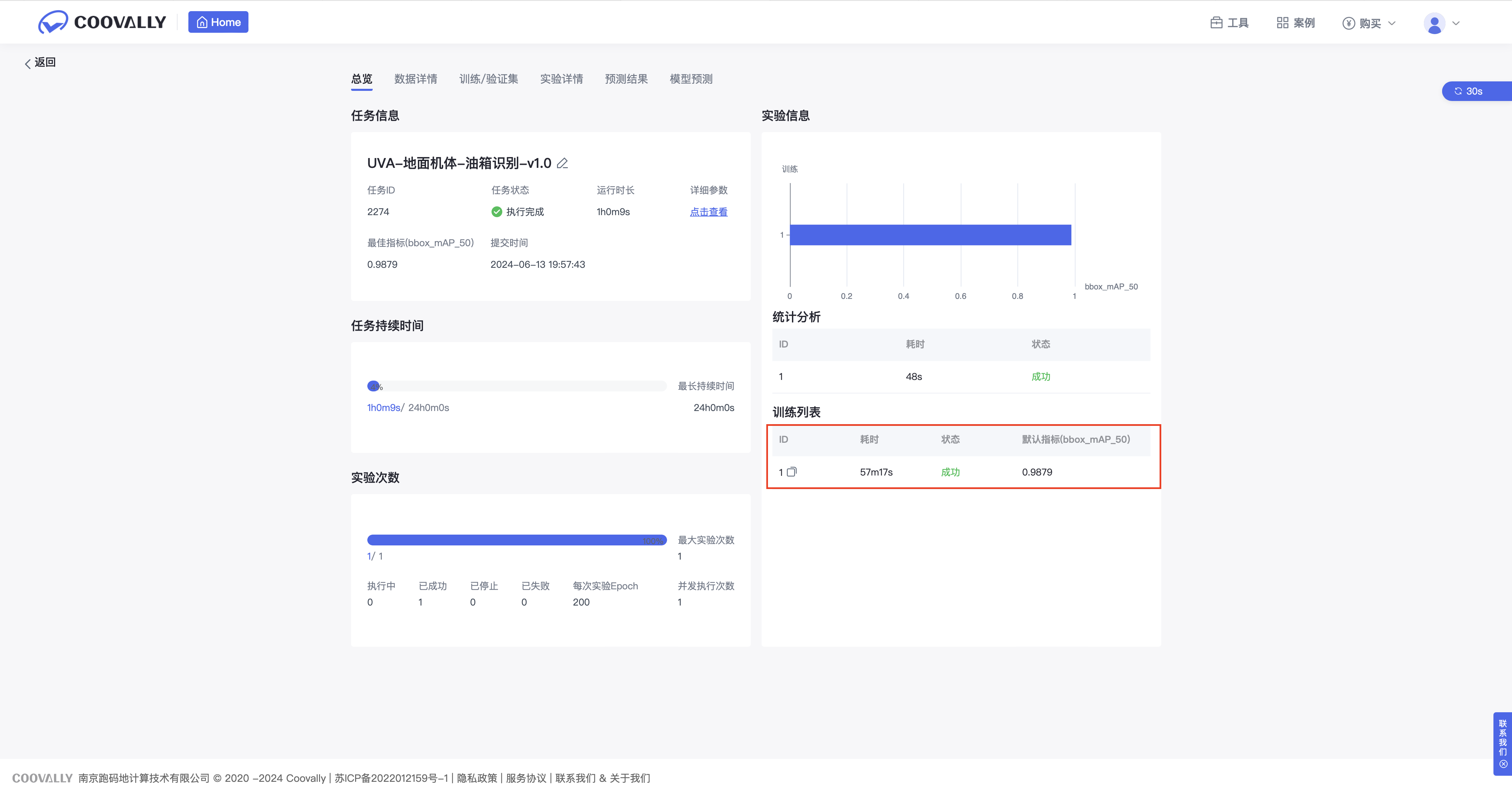Switch to the 实验详情 tab
Viewport: 1512px width, 796px height.
pos(561,79)
